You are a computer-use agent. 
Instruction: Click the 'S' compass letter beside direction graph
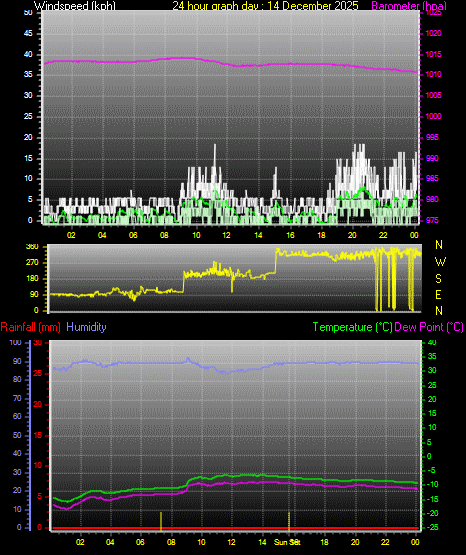coord(439,279)
